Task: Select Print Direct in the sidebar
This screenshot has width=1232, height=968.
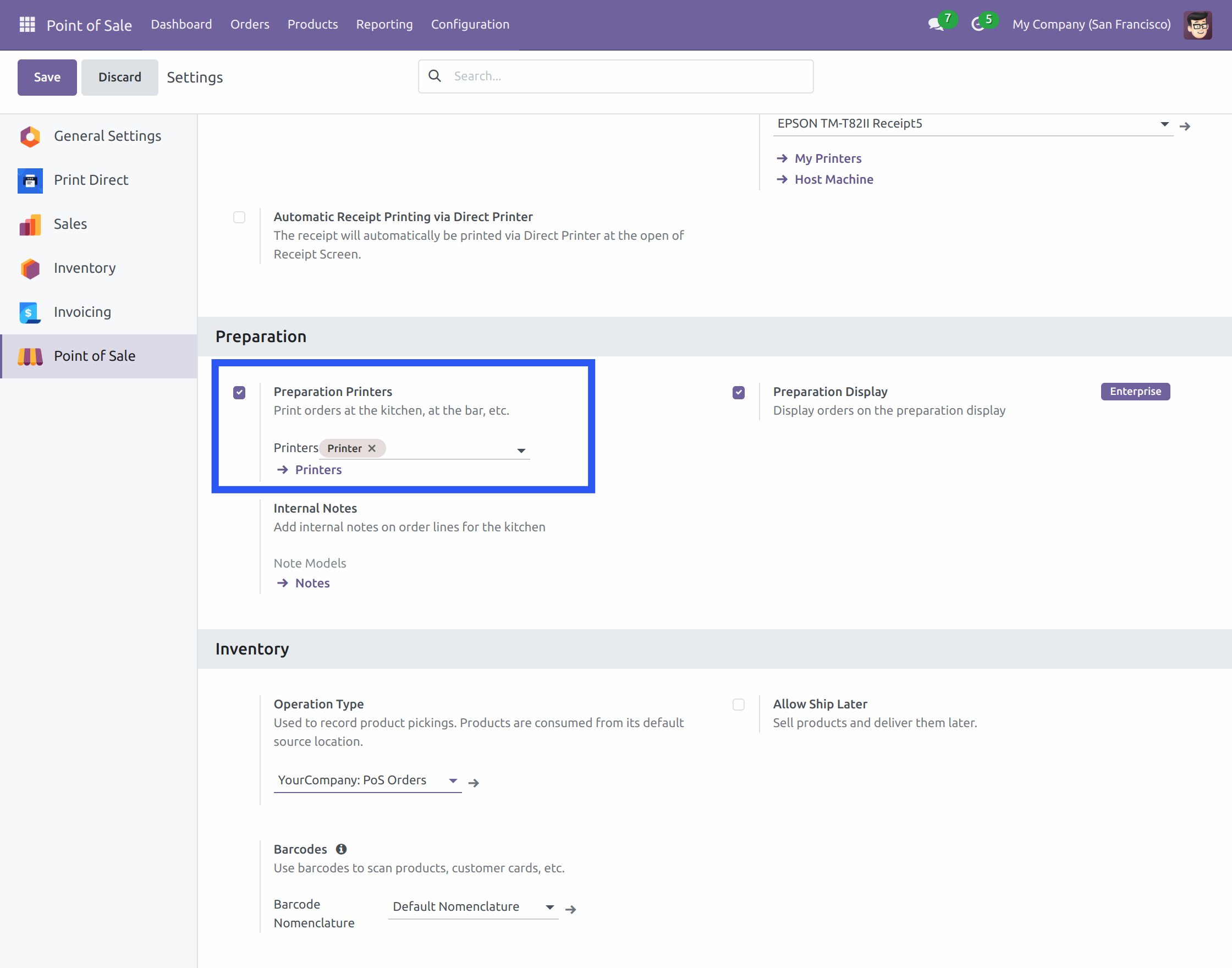Action: pos(91,180)
